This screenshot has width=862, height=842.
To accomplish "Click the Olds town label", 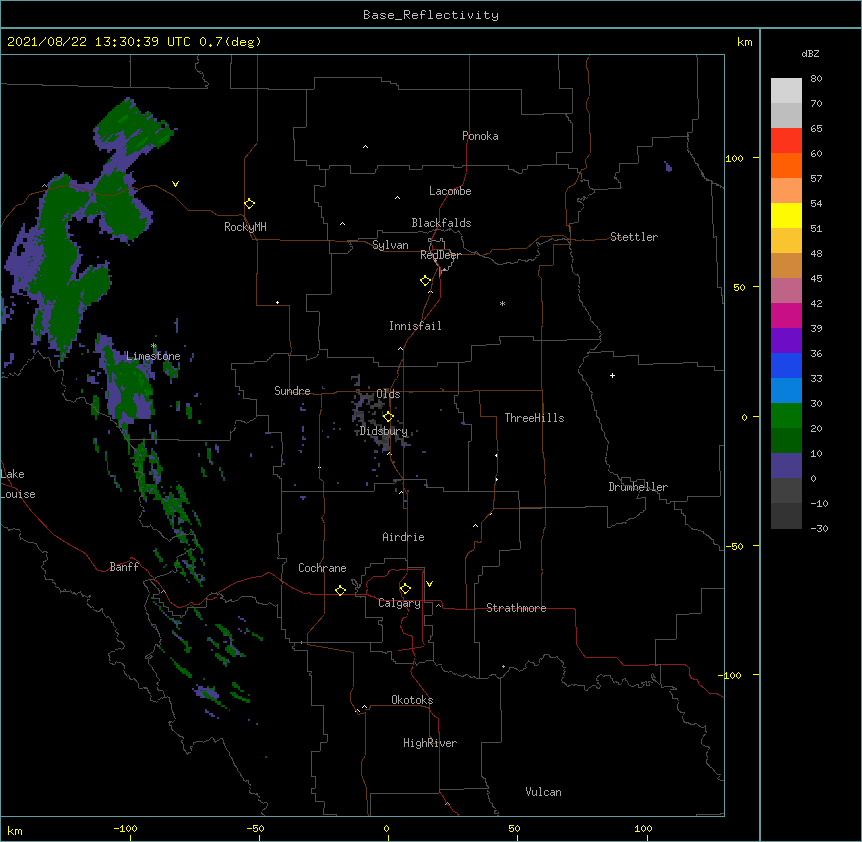I will pyautogui.click(x=388, y=394).
